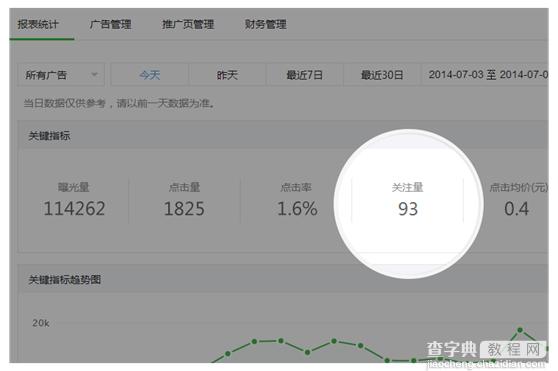Open the 2014-07-03 date range picker
558x371 pixels.
point(485,75)
